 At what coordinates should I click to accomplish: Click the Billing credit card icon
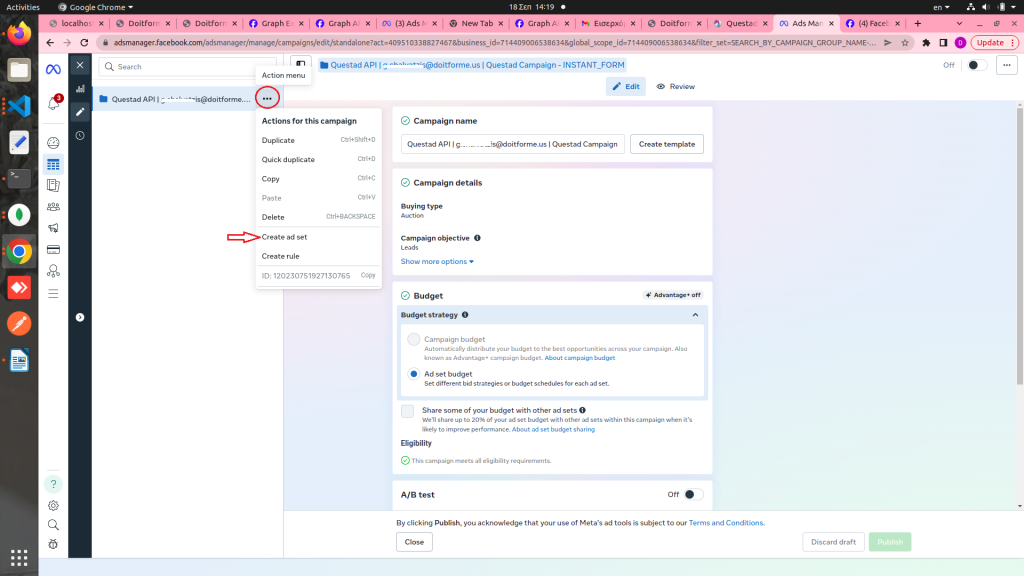53,249
